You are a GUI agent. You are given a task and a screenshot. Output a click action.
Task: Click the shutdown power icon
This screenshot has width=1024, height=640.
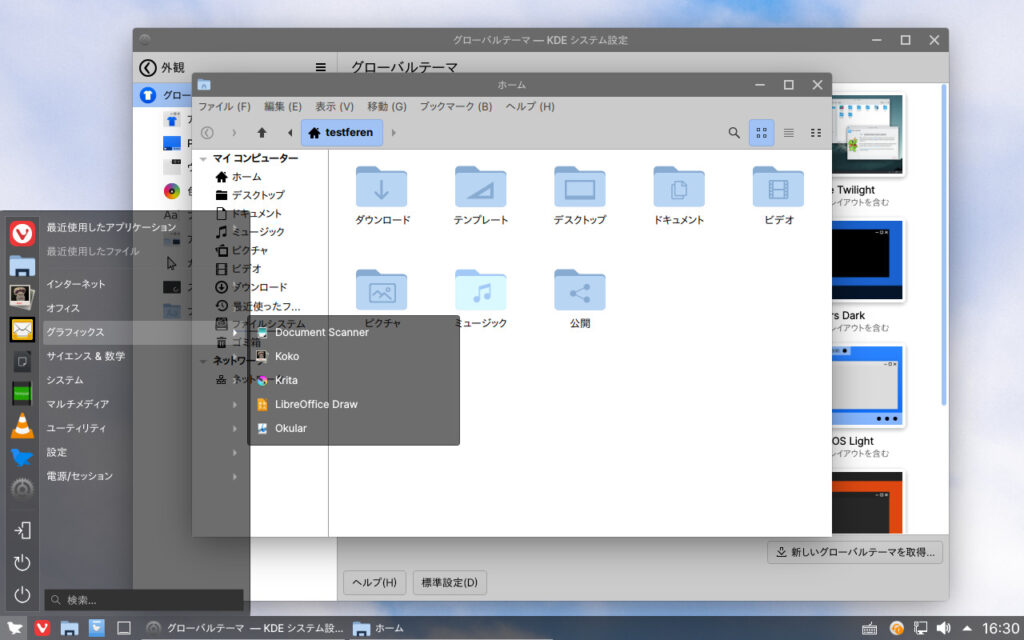click(22, 595)
